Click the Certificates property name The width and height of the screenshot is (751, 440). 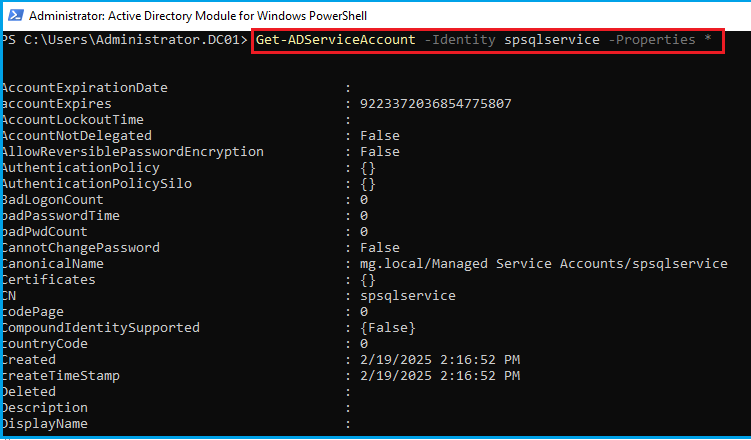(x=49, y=280)
